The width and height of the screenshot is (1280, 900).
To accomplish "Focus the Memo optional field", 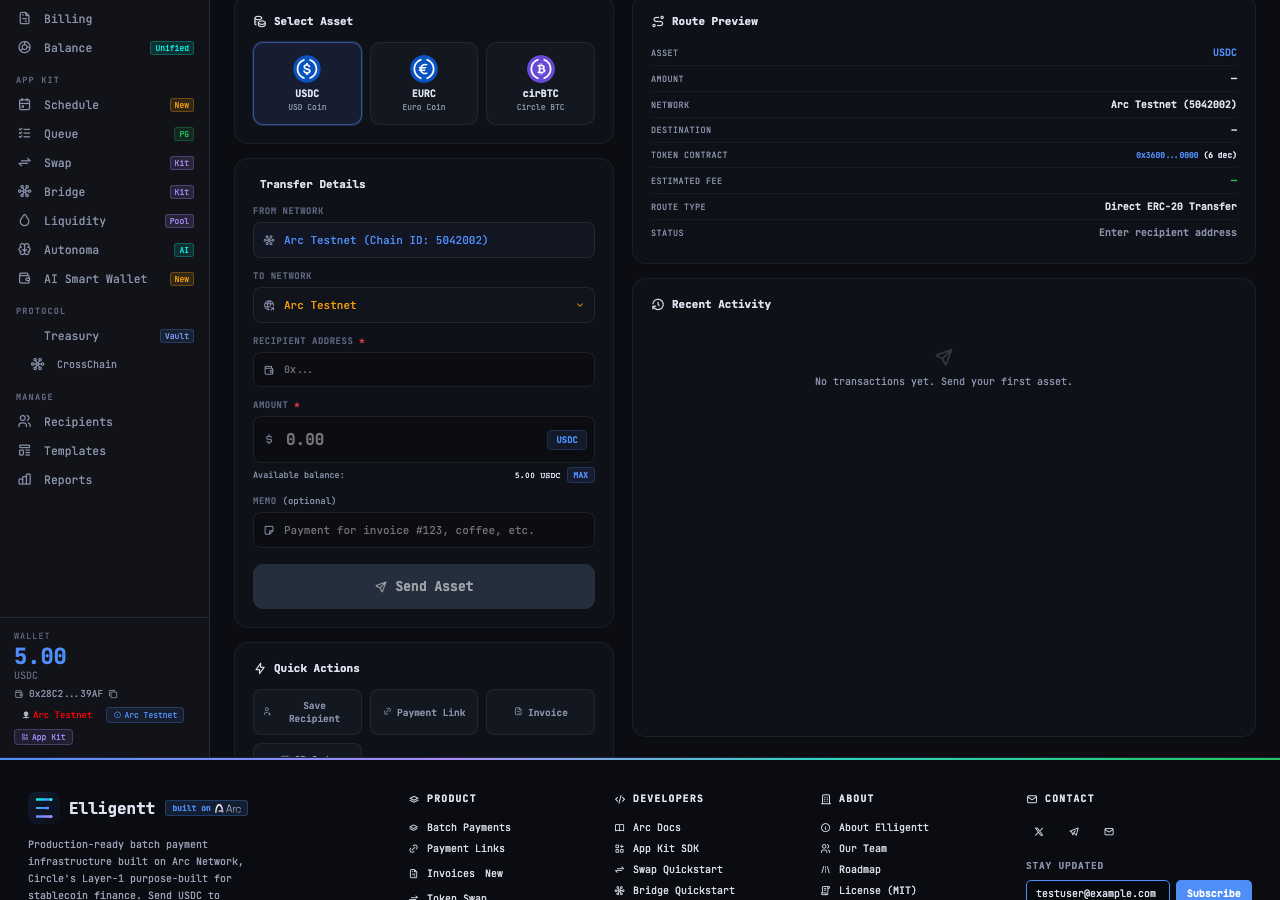I will tap(424, 530).
